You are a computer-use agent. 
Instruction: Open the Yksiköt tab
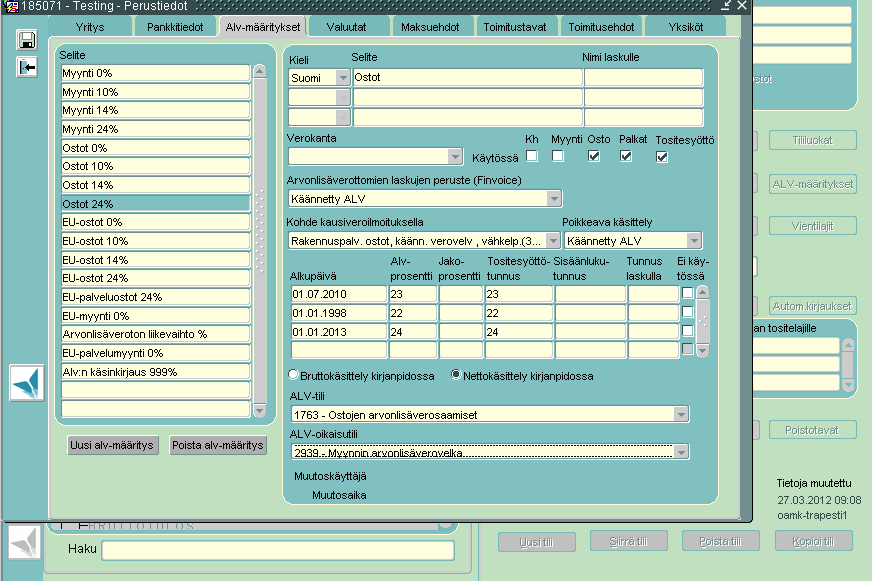[x=686, y=27]
